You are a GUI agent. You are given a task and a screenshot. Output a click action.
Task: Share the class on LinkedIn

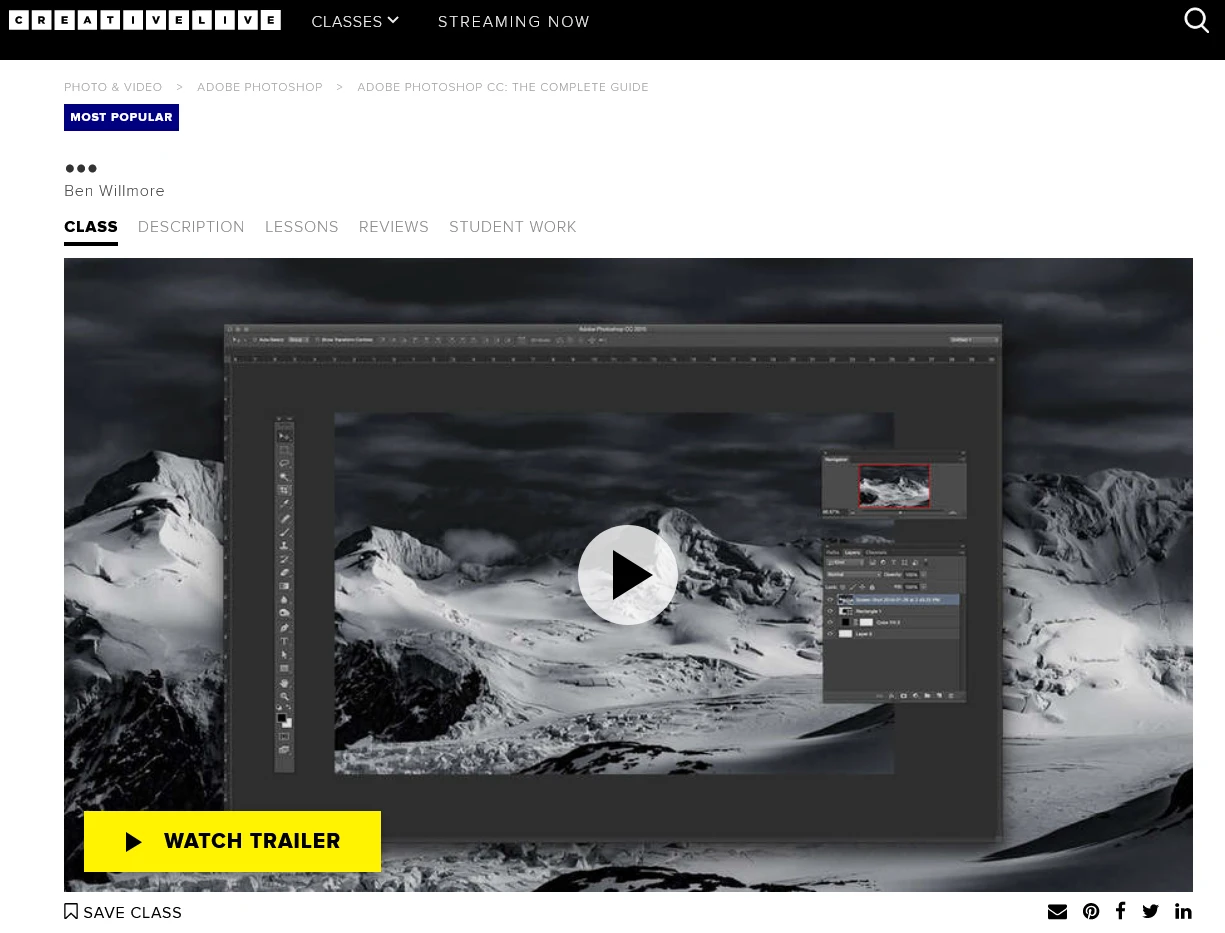point(1183,912)
